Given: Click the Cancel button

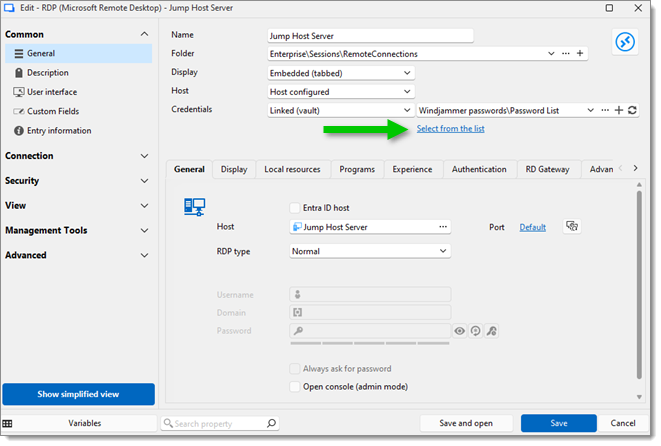Looking at the screenshot, I should pos(623,423).
